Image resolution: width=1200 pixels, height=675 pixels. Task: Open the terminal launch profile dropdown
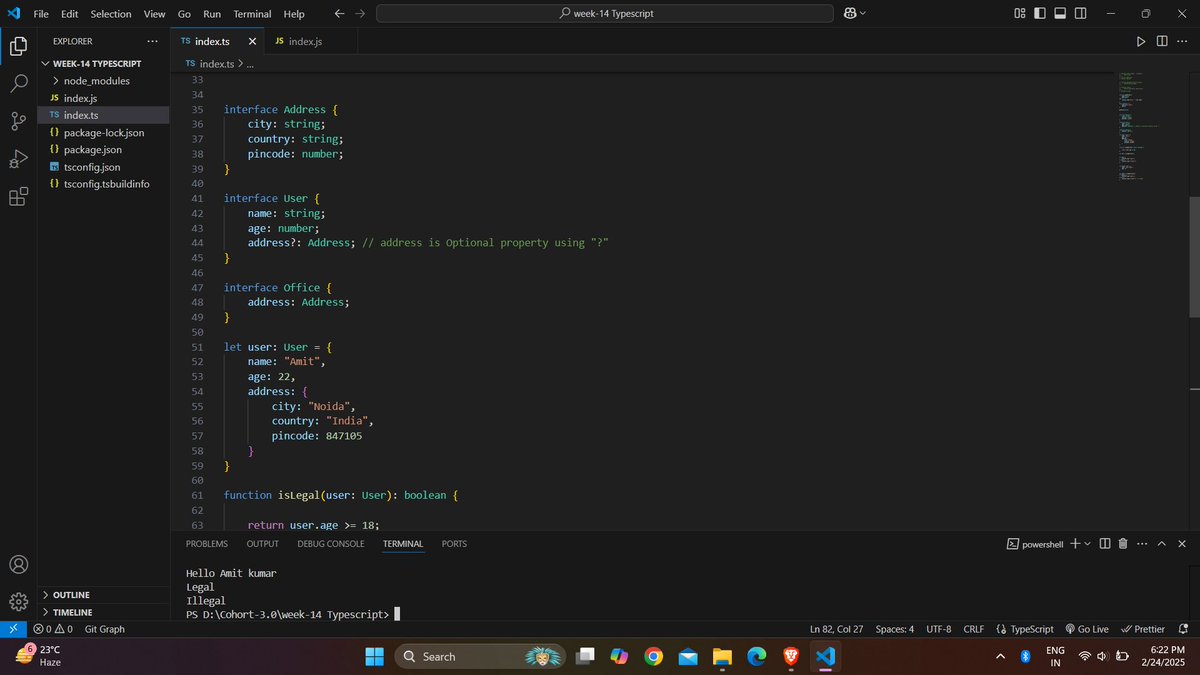pyautogui.click(x=1088, y=544)
